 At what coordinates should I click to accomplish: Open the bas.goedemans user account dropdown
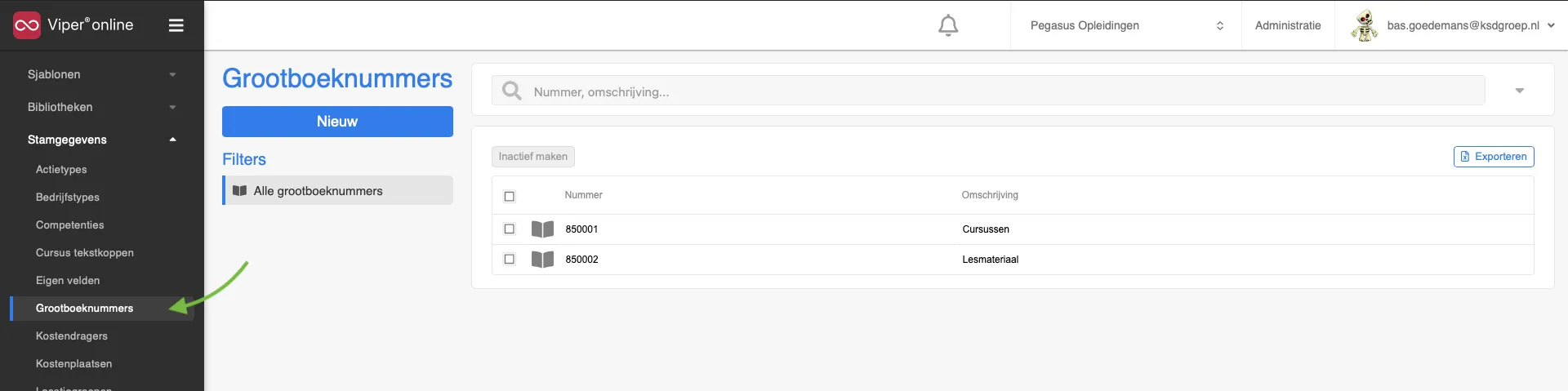(1471, 25)
